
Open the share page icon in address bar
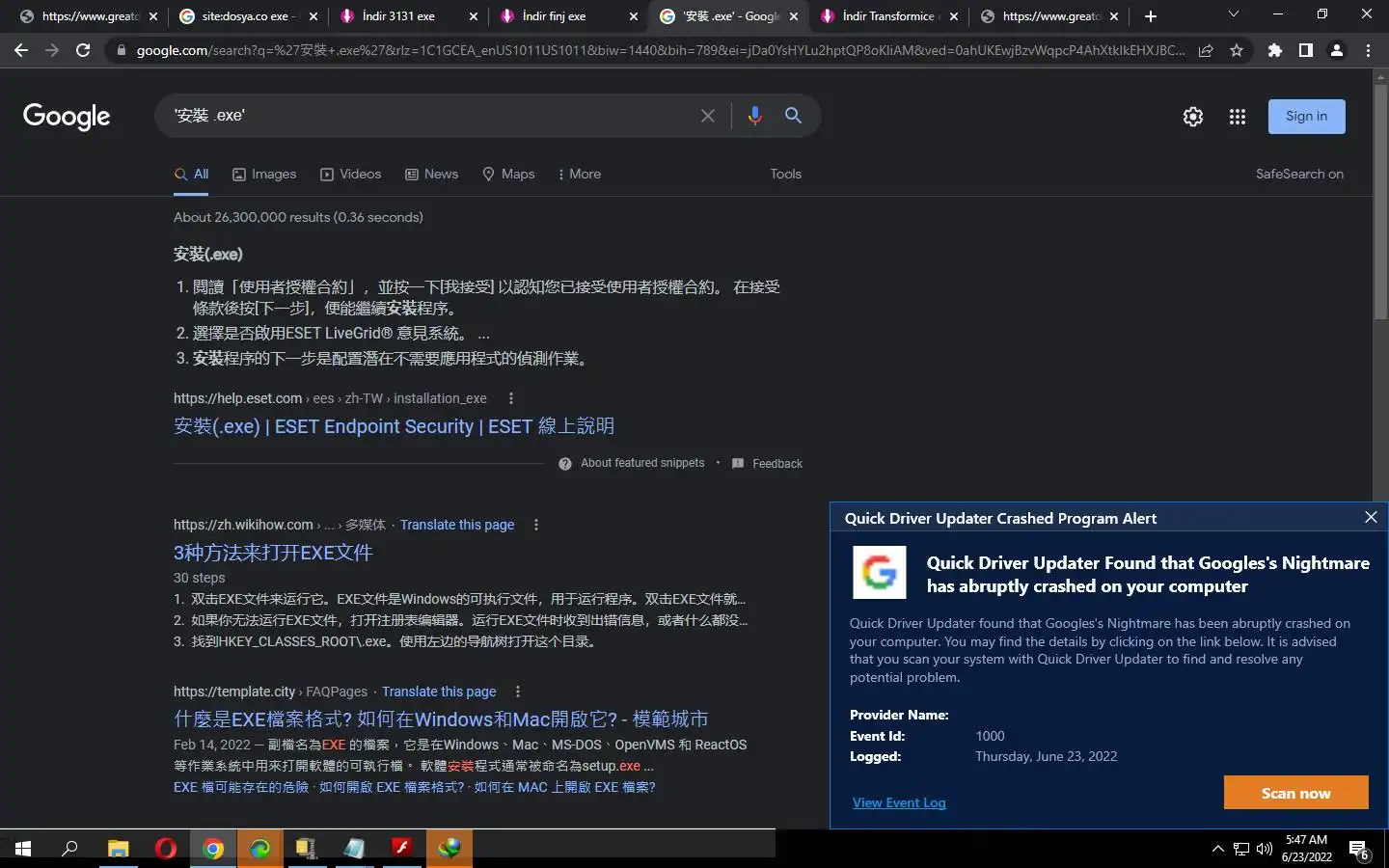[x=1206, y=50]
